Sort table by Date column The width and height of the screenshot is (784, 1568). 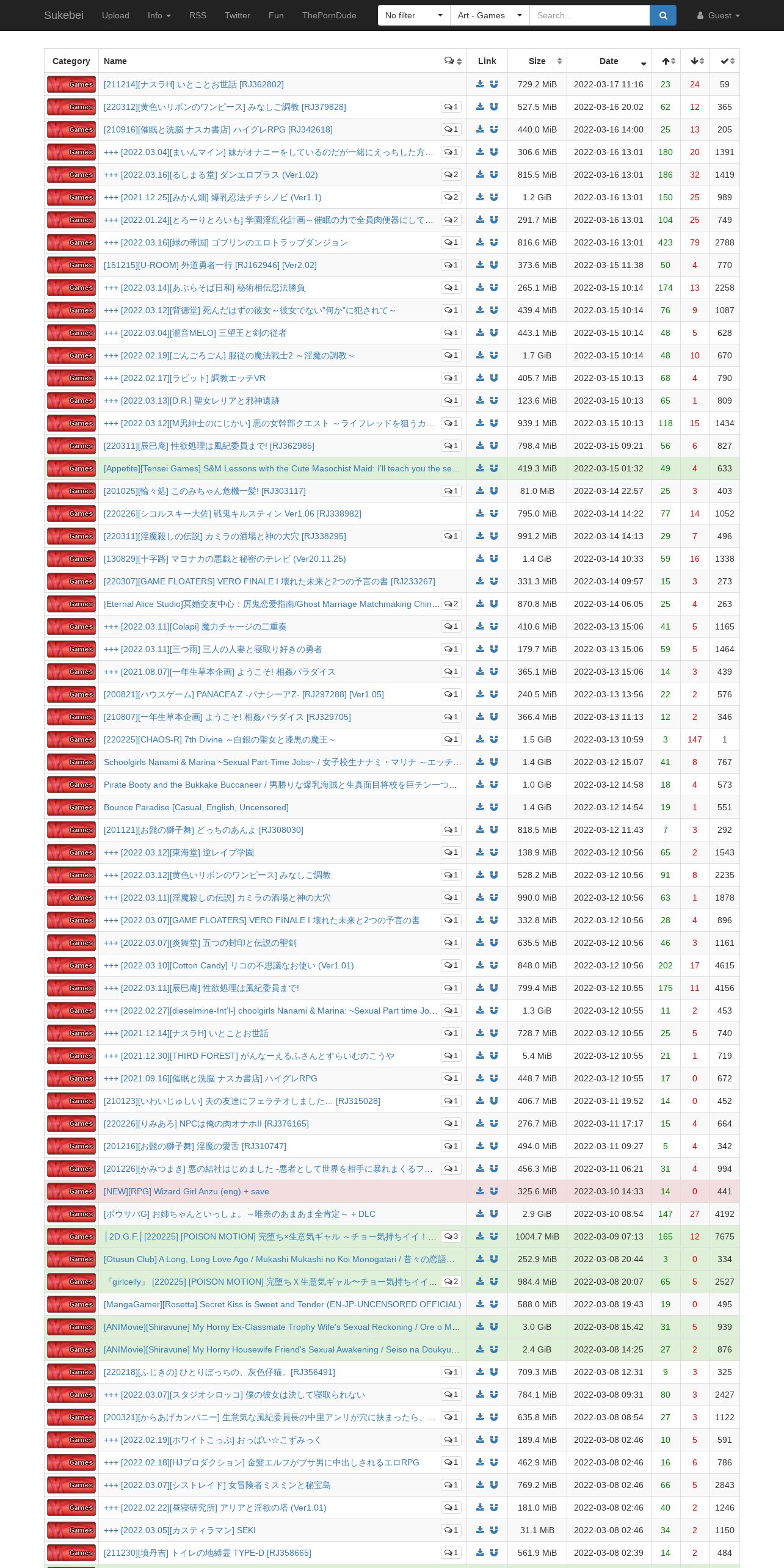[x=609, y=61]
